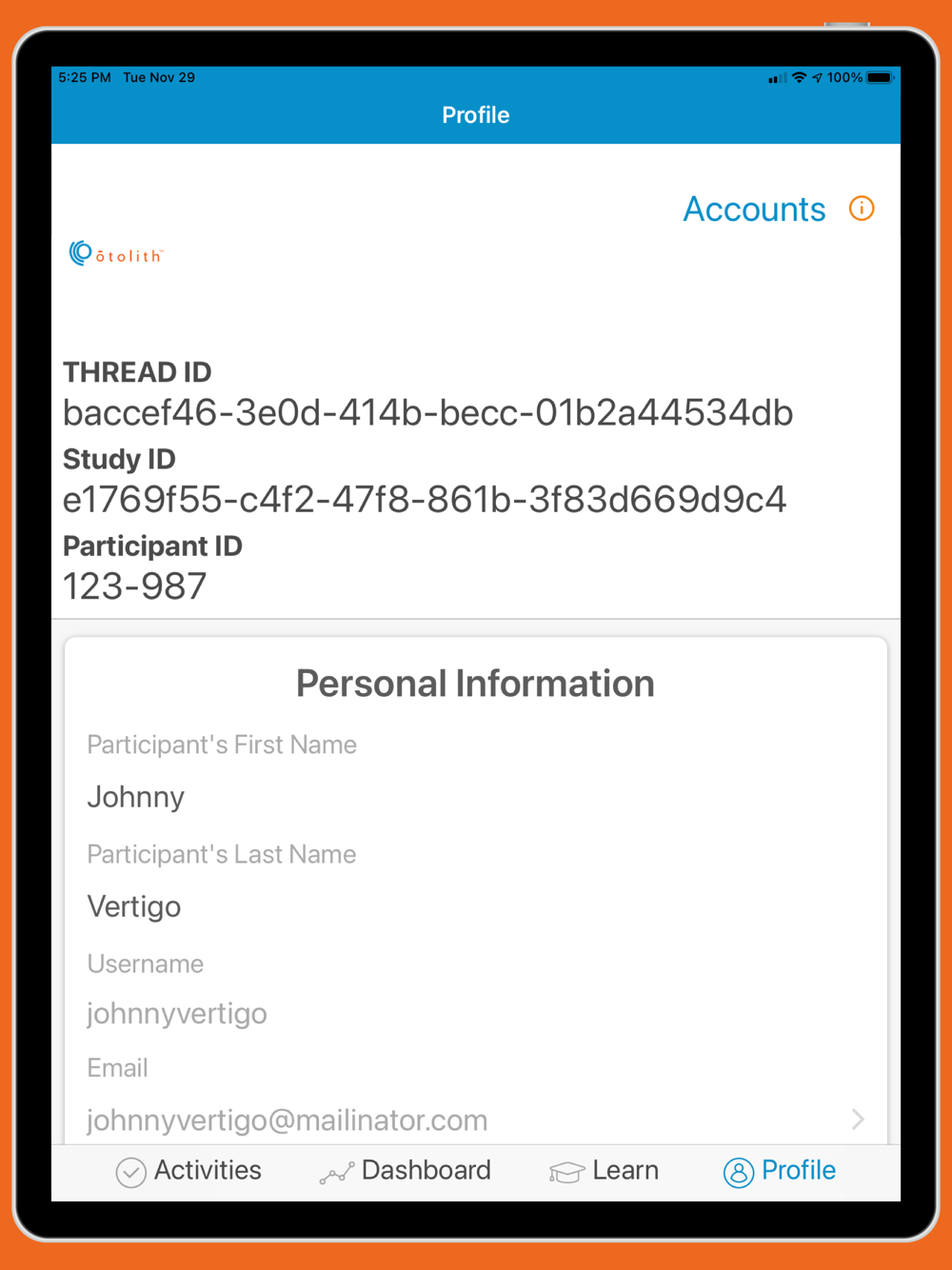Screen dimensions: 952x1270
Task: Switch to the Dashboard tab
Action: click(406, 1171)
